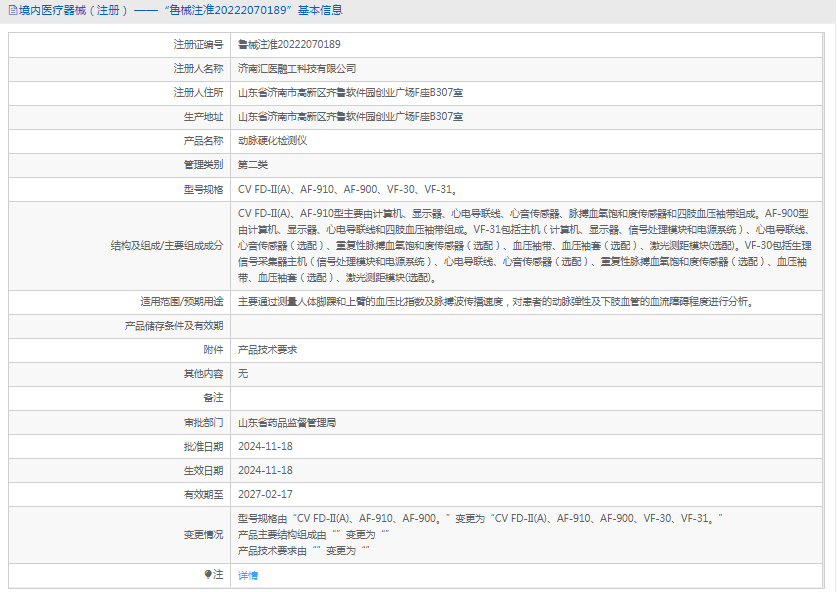Select approving department 山东省药品监督管理局
Screen dimensions: 837x592
(x=287, y=423)
